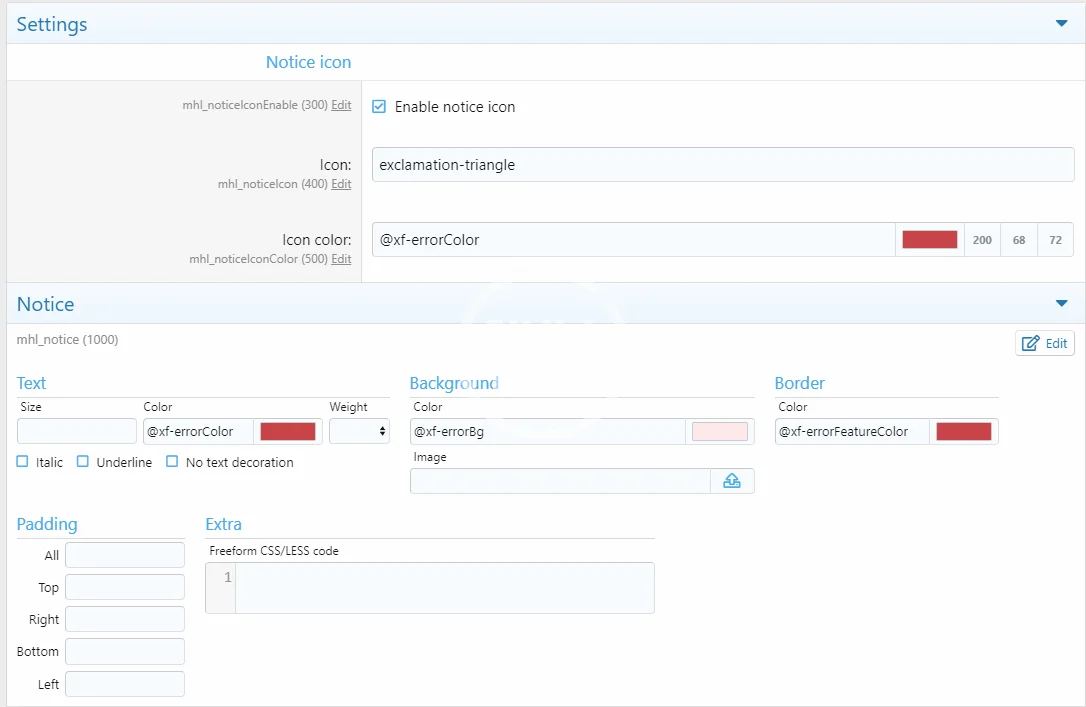The image size is (1086, 707).
Task: Open the Text color red swatch
Action: click(x=287, y=431)
